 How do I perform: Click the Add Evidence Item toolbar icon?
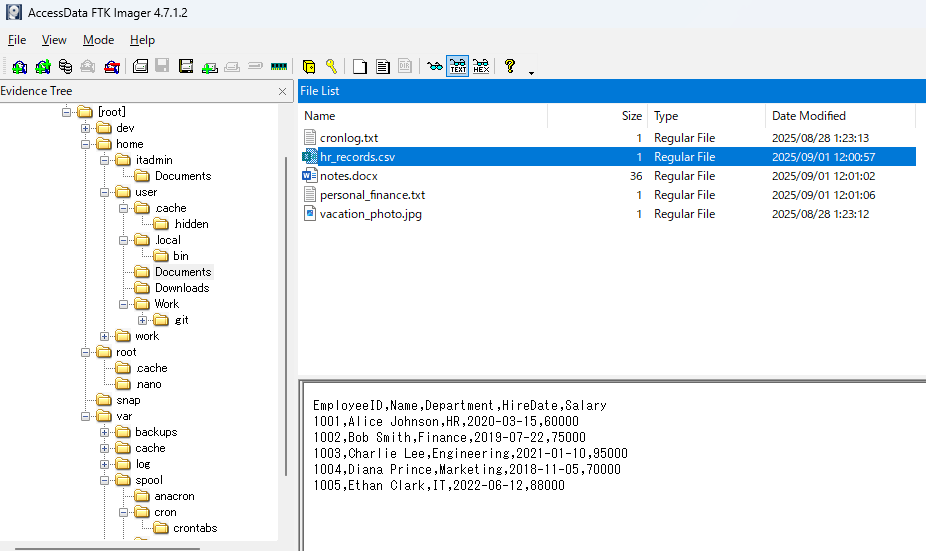coord(19,67)
